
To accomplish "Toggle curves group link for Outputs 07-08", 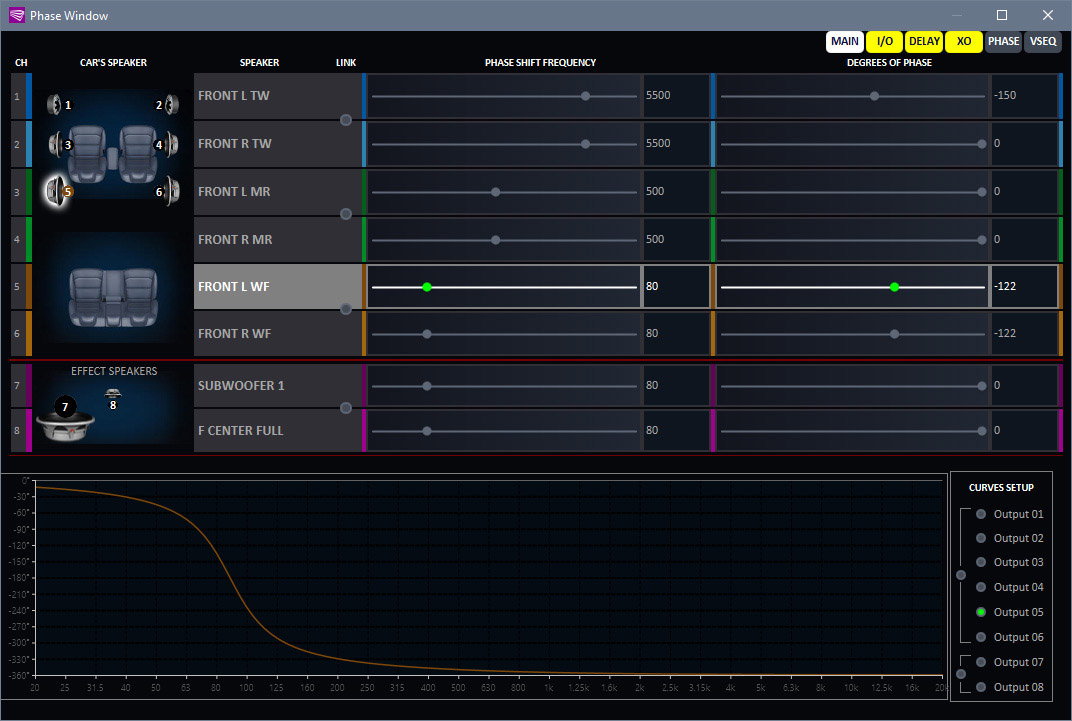I will 961,675.
